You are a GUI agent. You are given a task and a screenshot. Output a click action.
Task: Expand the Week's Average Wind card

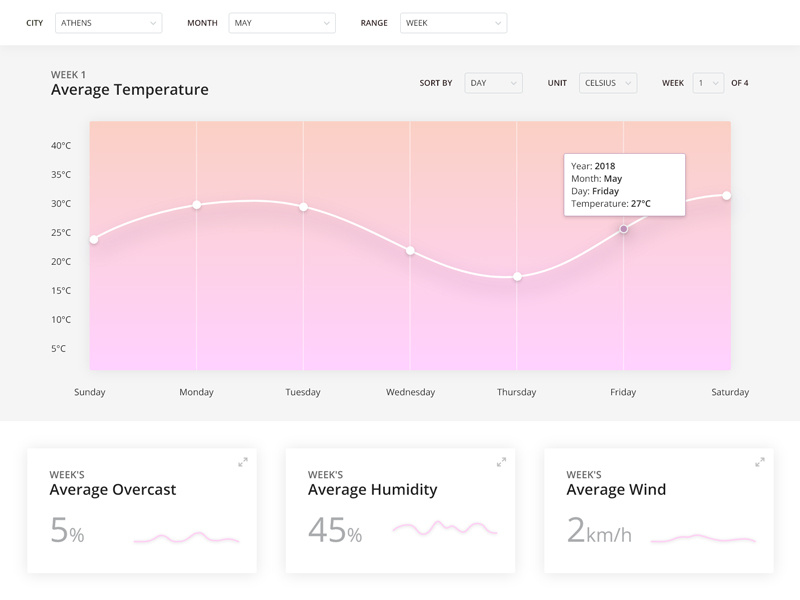click(759, 462)
